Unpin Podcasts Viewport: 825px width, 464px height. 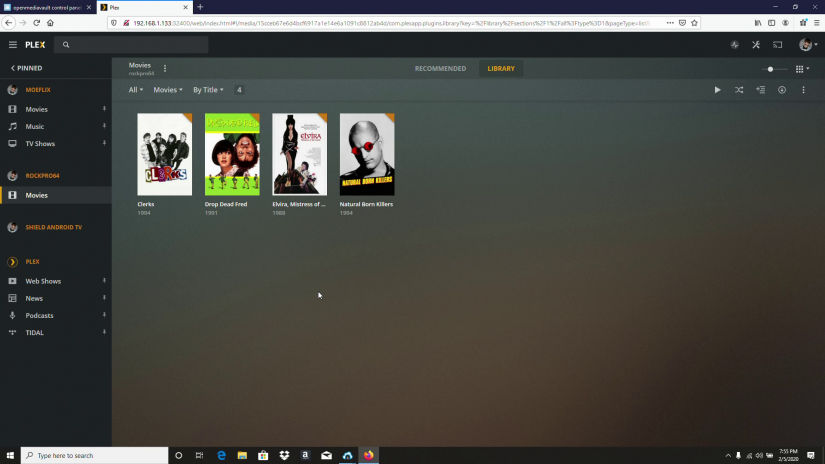104,315
